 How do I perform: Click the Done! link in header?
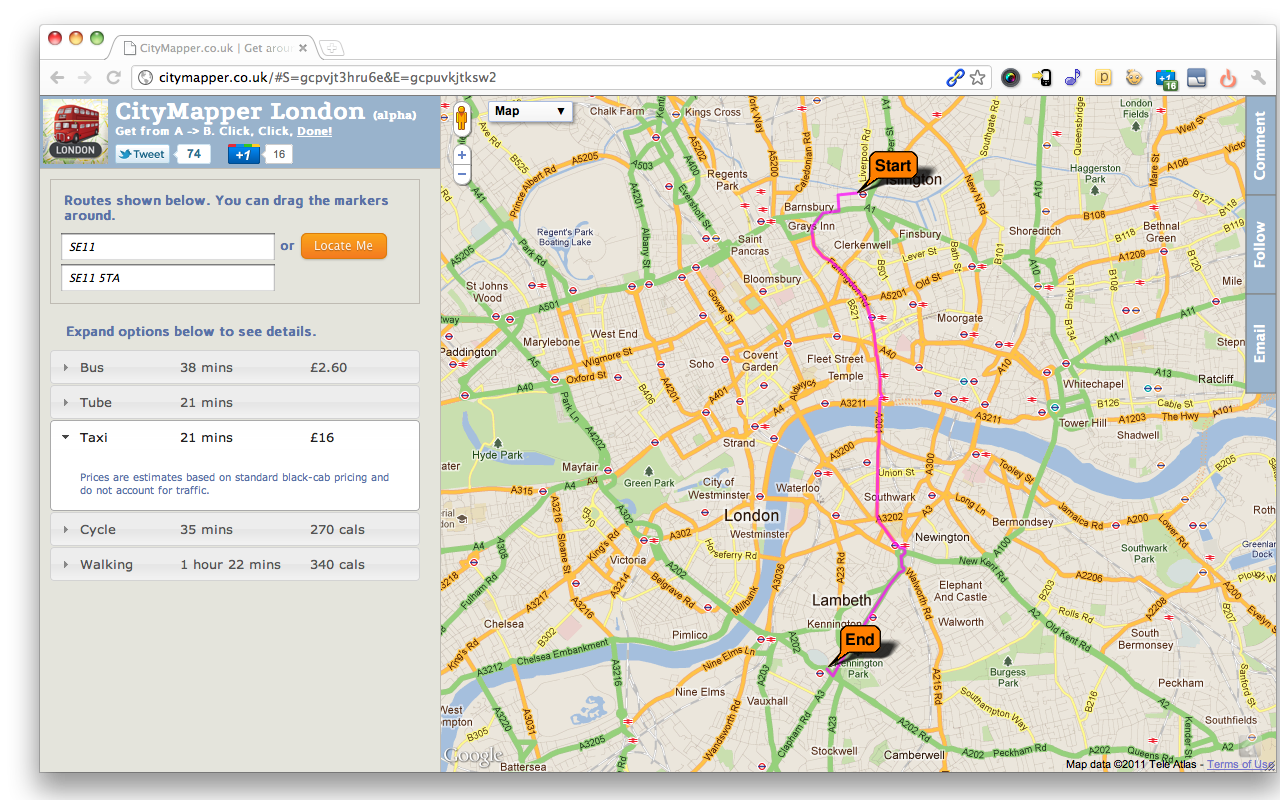[x=314, y=131]
